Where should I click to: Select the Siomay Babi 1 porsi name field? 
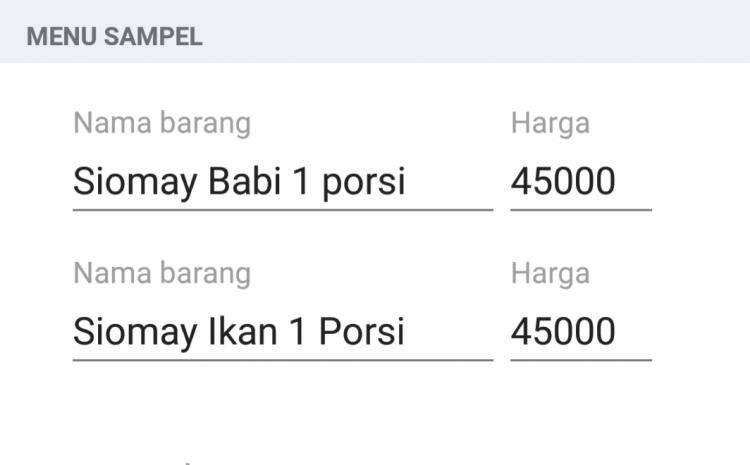283,182
